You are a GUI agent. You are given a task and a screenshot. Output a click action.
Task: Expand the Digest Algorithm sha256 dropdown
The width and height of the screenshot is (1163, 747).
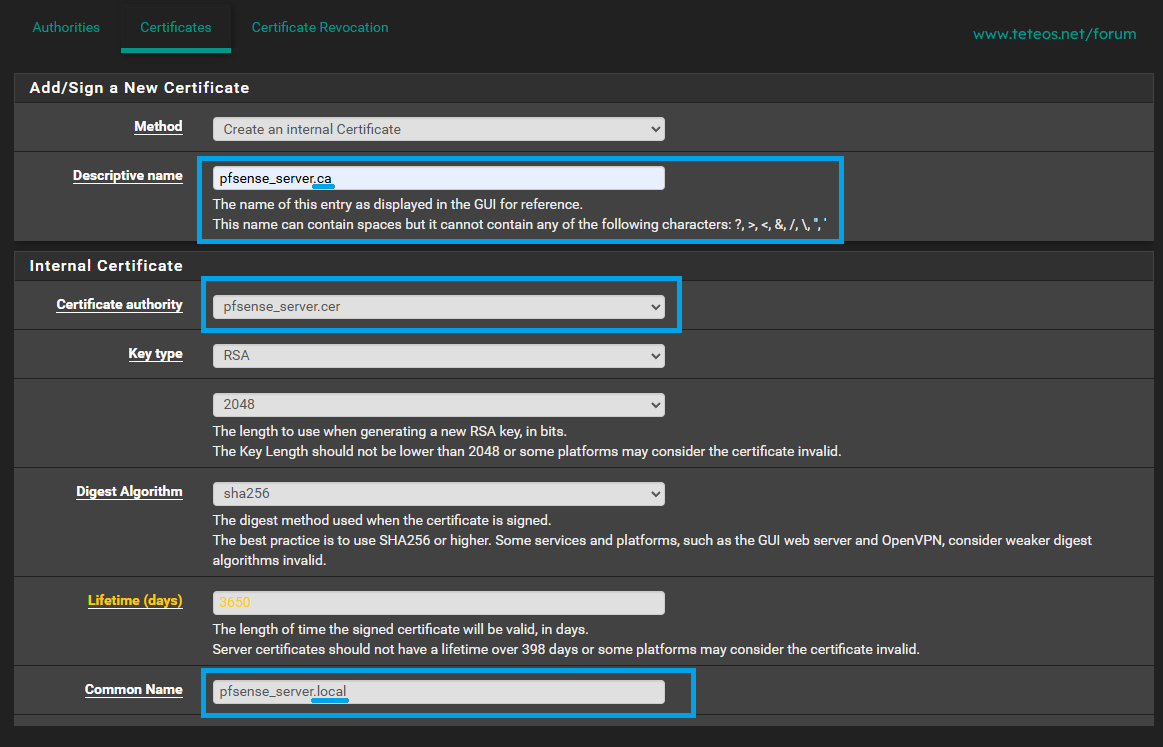[x=438, y=493]
